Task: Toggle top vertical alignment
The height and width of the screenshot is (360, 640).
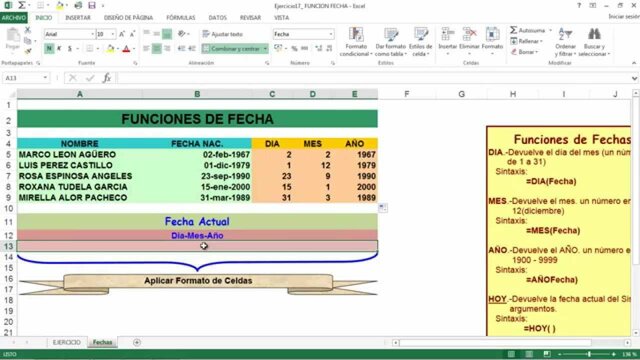Action: coord(146,34)
